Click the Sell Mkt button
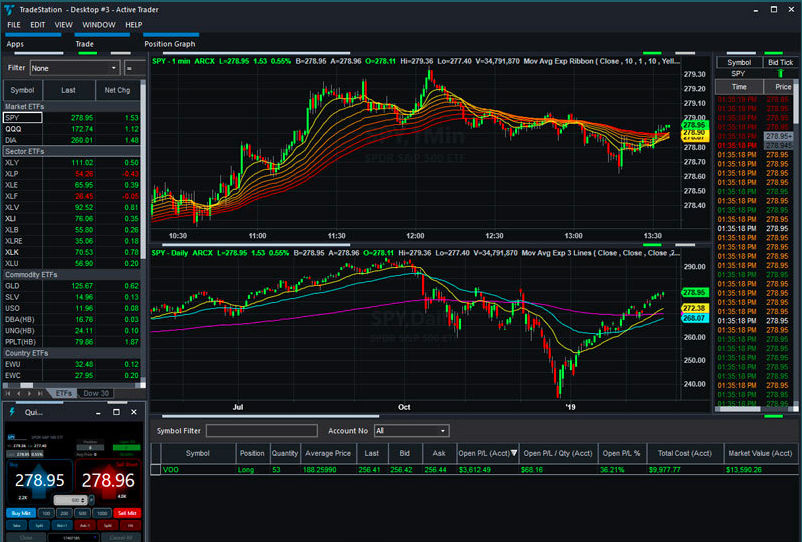This screenshot has width=802, height=542. (127, 513)
